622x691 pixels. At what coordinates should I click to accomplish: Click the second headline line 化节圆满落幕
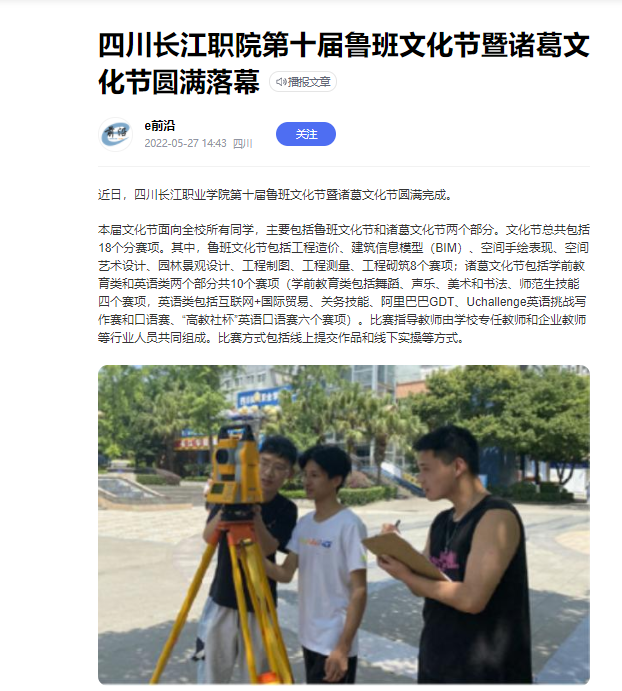(x=179, y=82)
